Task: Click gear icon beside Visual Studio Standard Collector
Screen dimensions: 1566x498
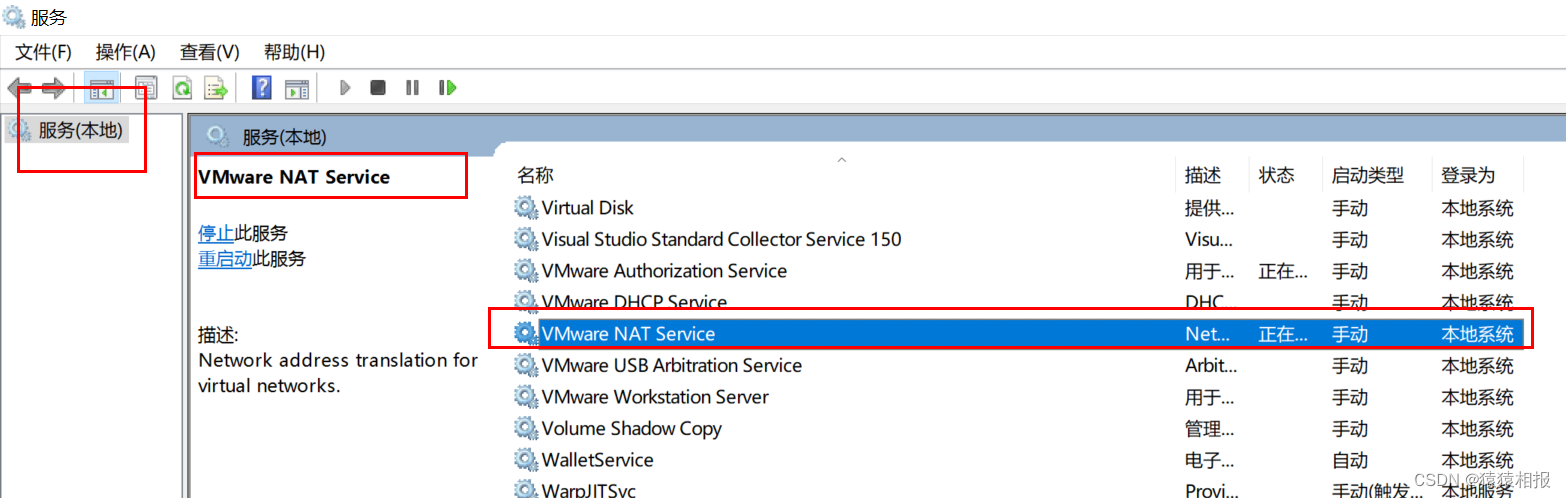Action: click(x=525, y=239)
